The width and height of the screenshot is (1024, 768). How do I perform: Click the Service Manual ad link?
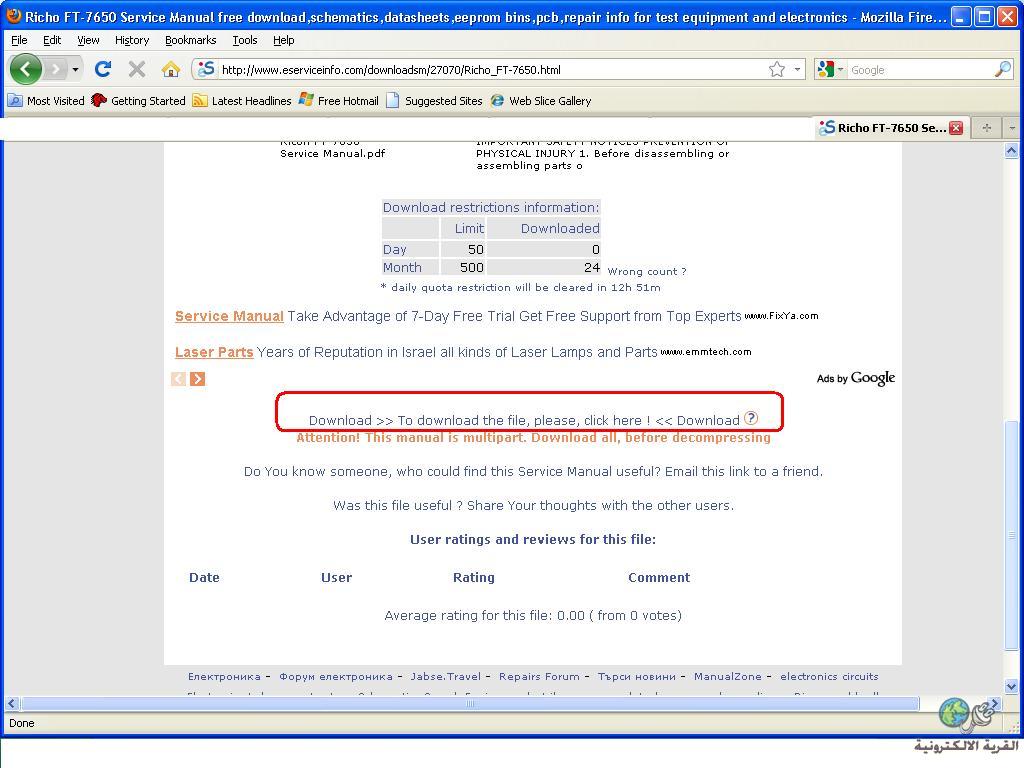pyautogui.click(x=229, y=316)
